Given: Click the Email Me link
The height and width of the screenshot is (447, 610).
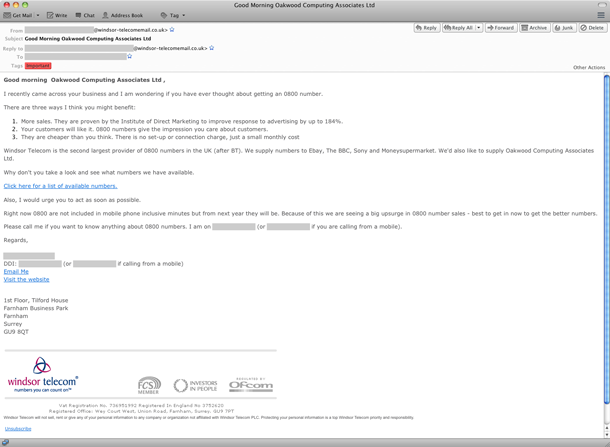Looking at the screenshot, I should 16,272.
